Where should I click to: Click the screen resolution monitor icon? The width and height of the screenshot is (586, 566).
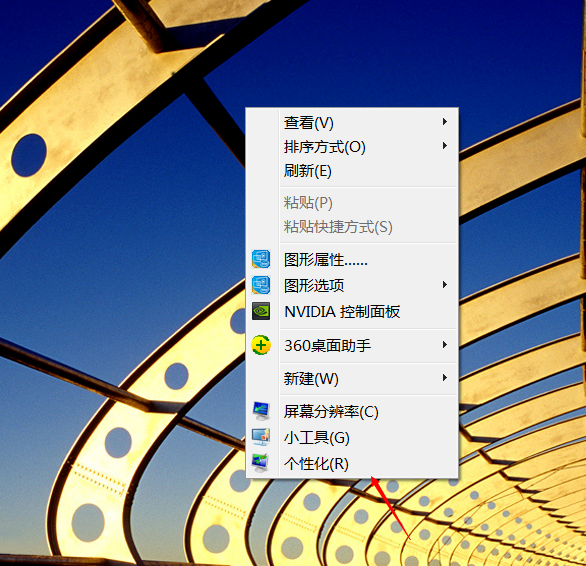[261, 411]
